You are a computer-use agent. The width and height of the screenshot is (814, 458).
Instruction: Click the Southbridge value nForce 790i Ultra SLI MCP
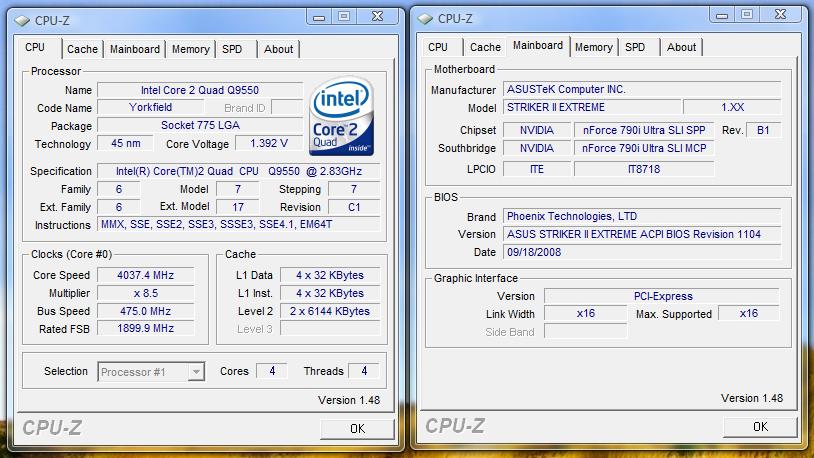tap(644, 148)
